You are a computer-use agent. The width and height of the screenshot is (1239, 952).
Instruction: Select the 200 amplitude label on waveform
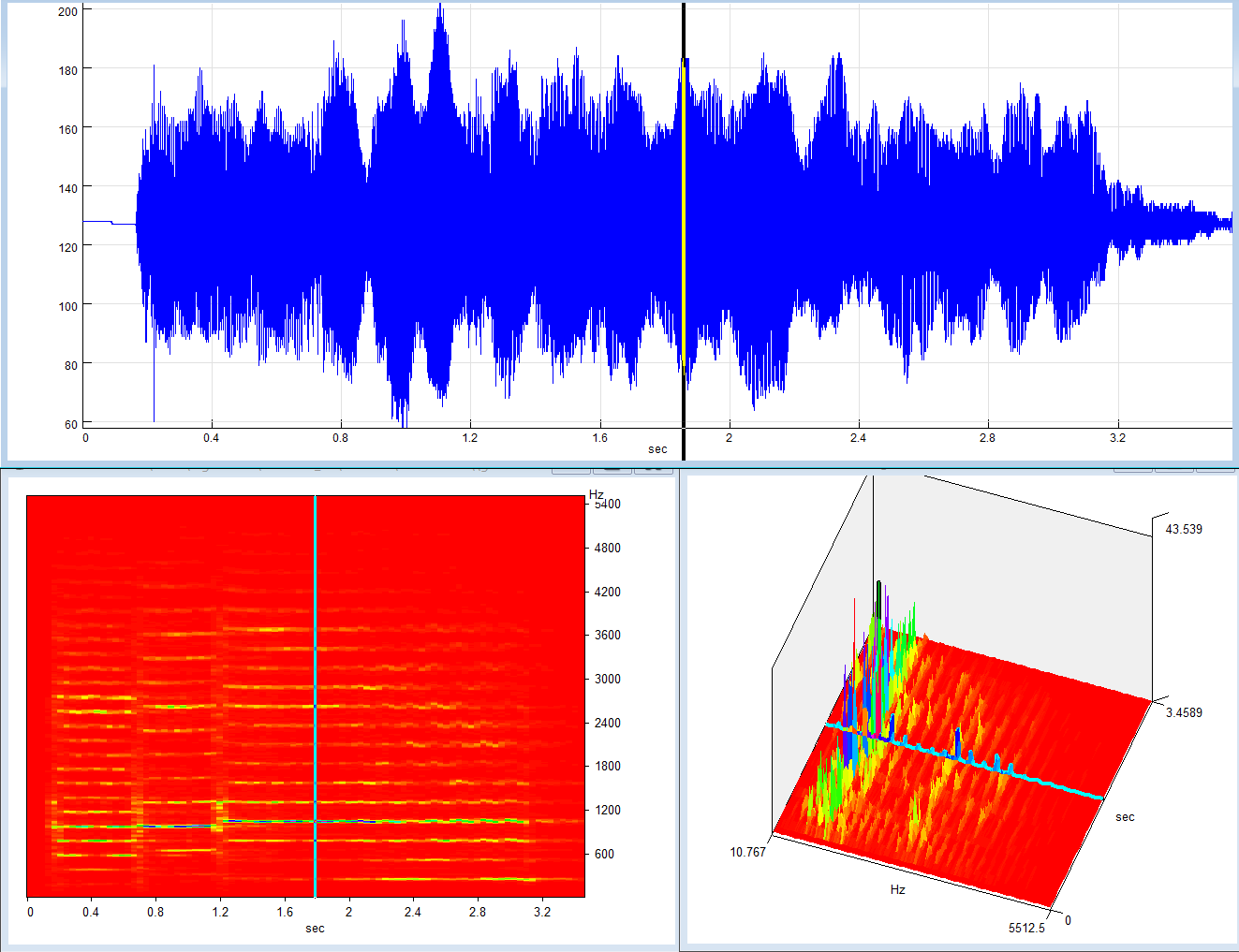pos(67,11)
